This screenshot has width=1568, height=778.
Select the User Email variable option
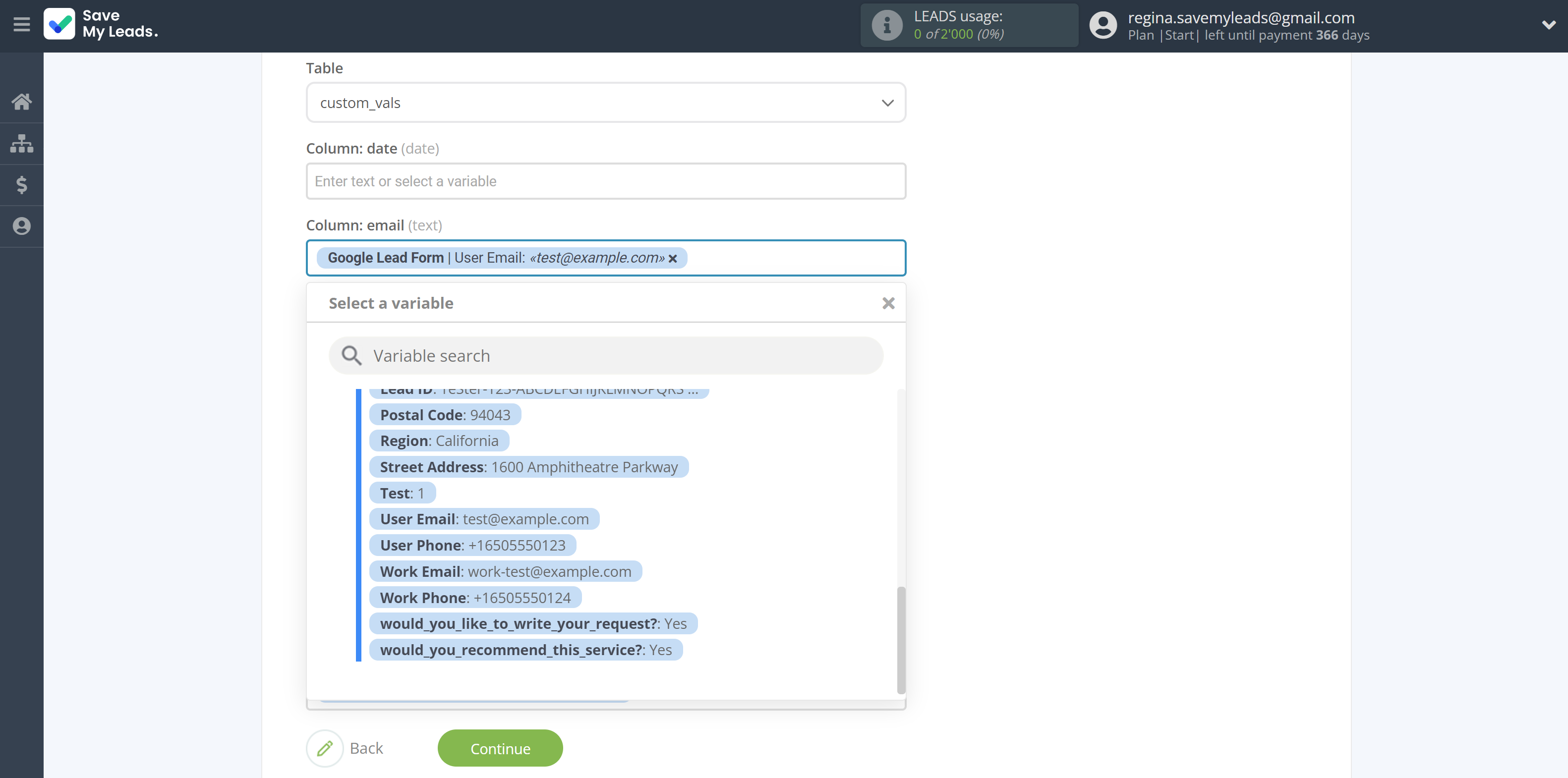coord(484,518)
